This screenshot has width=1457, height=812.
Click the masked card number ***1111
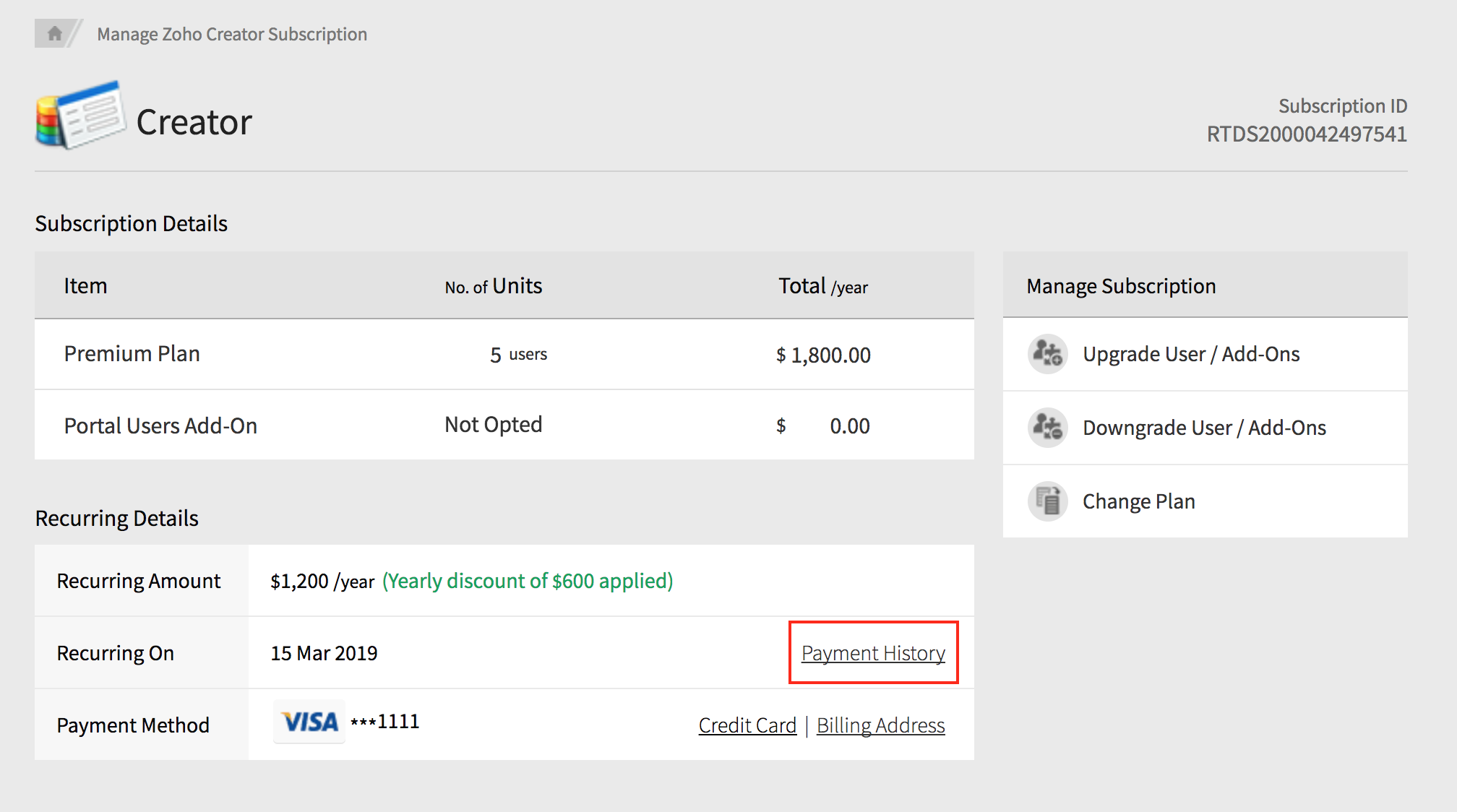tap(385, 721)
